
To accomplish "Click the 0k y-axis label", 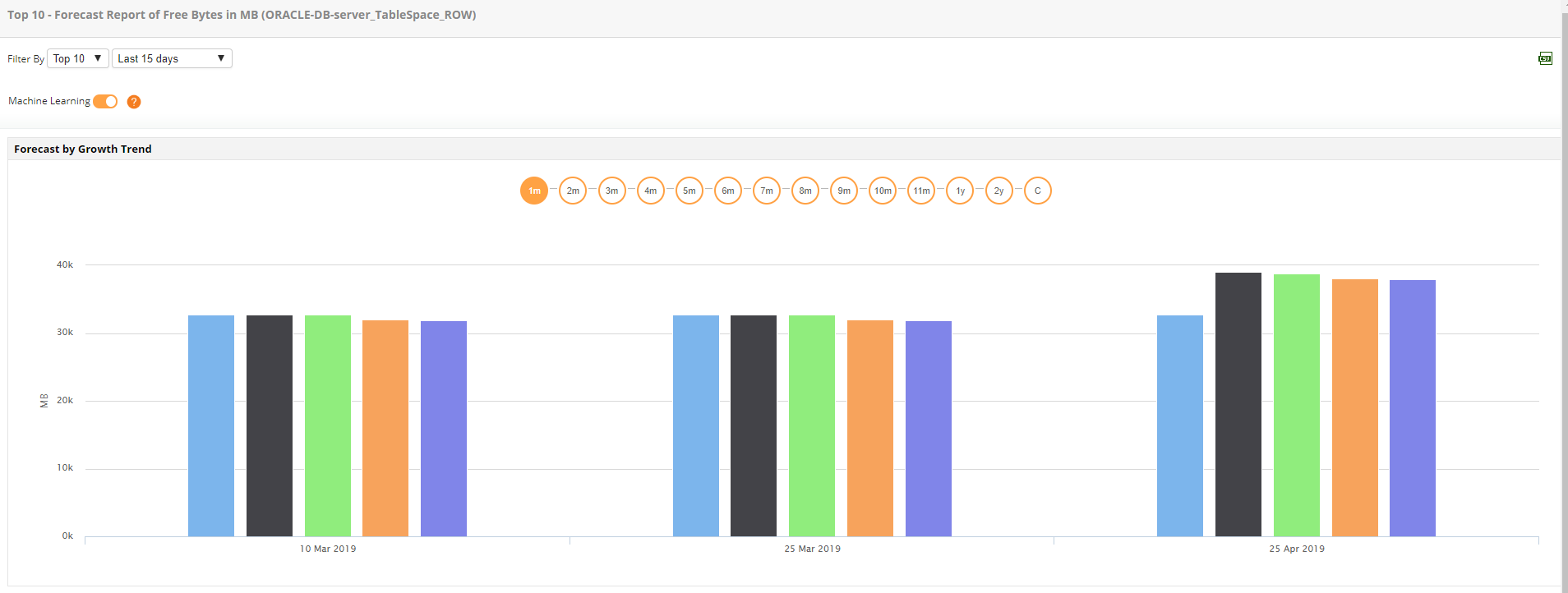I will tap(67, 536).
